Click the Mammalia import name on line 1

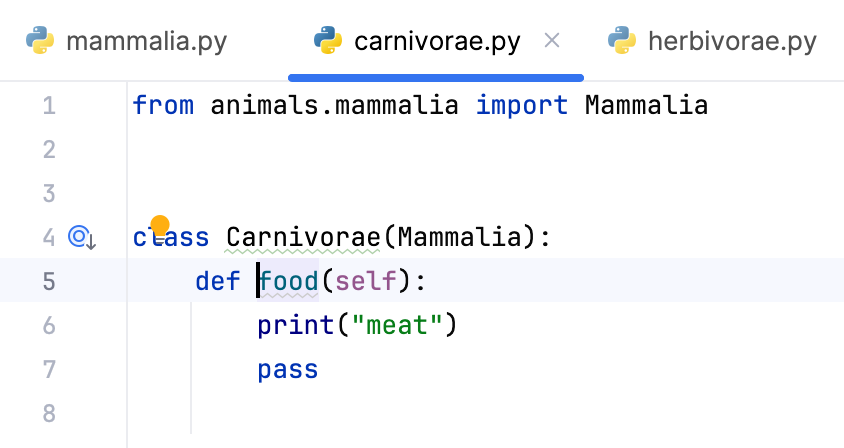pyautogui.click(x=646, y=105)
